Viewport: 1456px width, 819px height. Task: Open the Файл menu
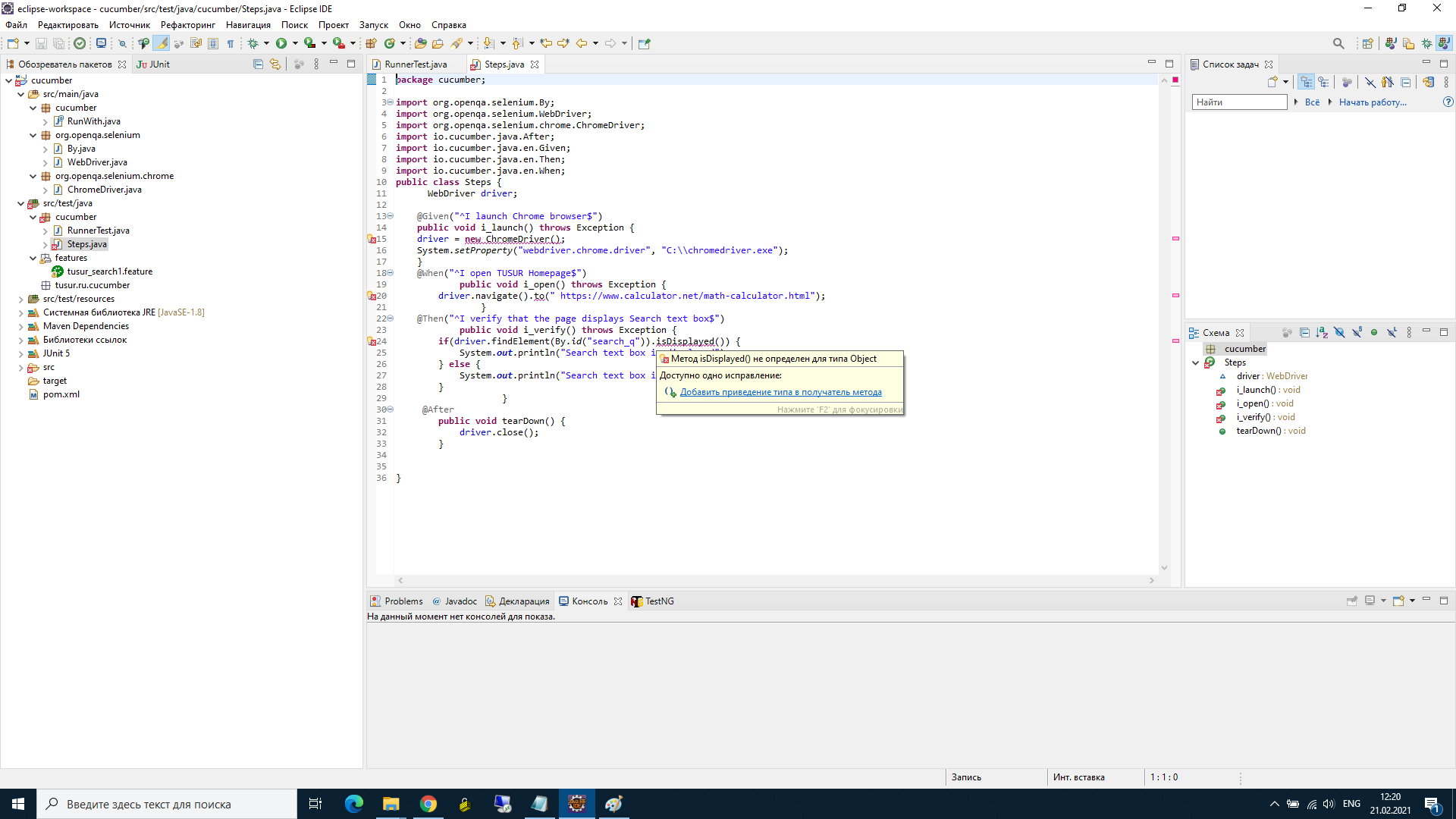click(16, 25)
